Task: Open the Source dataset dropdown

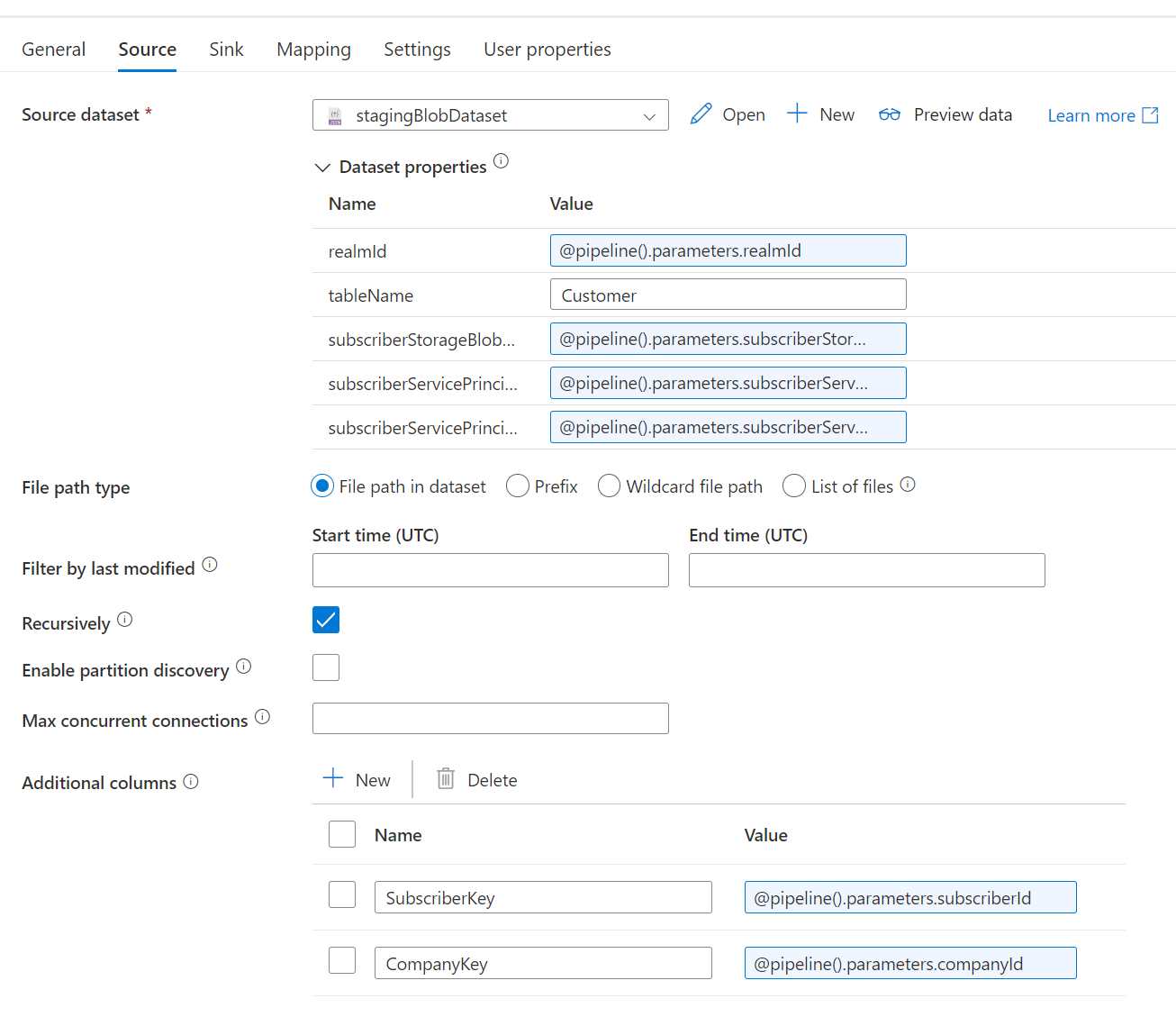Action: pos(648,115)
